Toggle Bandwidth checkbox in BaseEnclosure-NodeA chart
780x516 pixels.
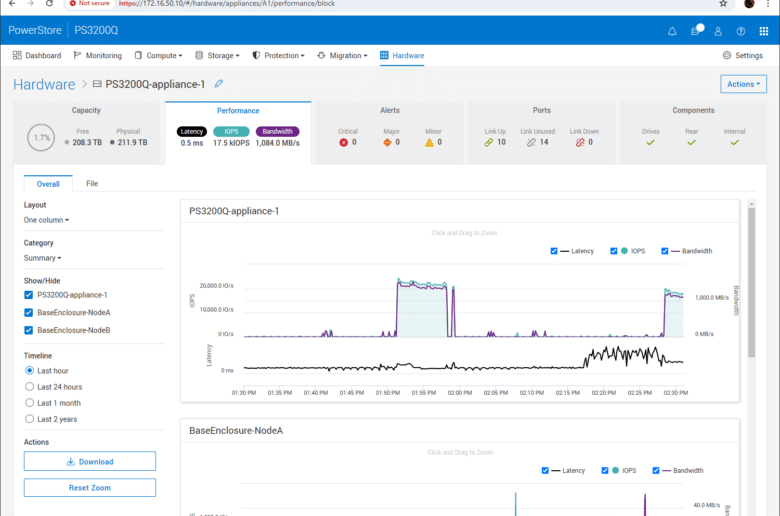coord(656,471)
